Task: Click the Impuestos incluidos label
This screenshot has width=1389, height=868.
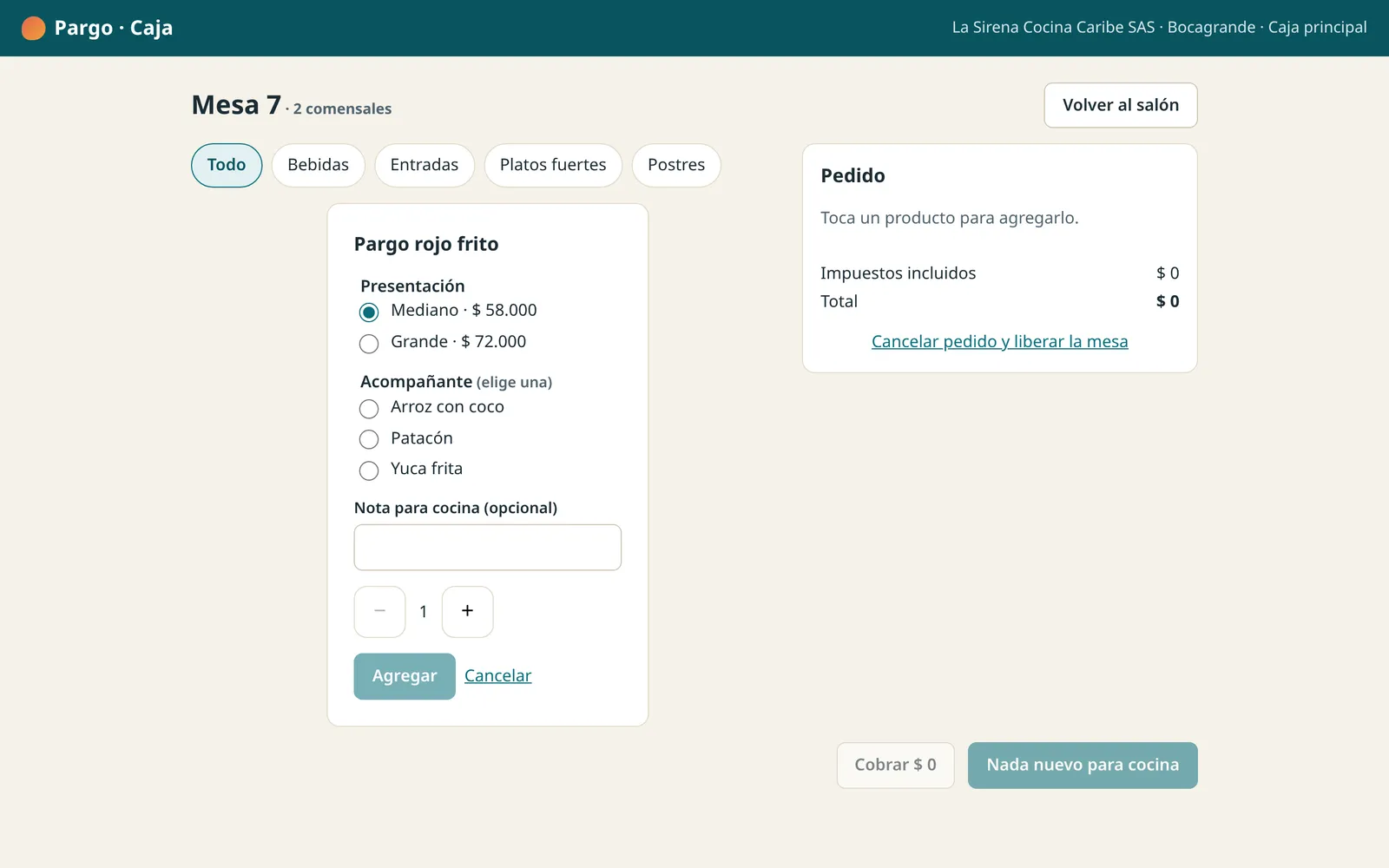Action: 899,273
